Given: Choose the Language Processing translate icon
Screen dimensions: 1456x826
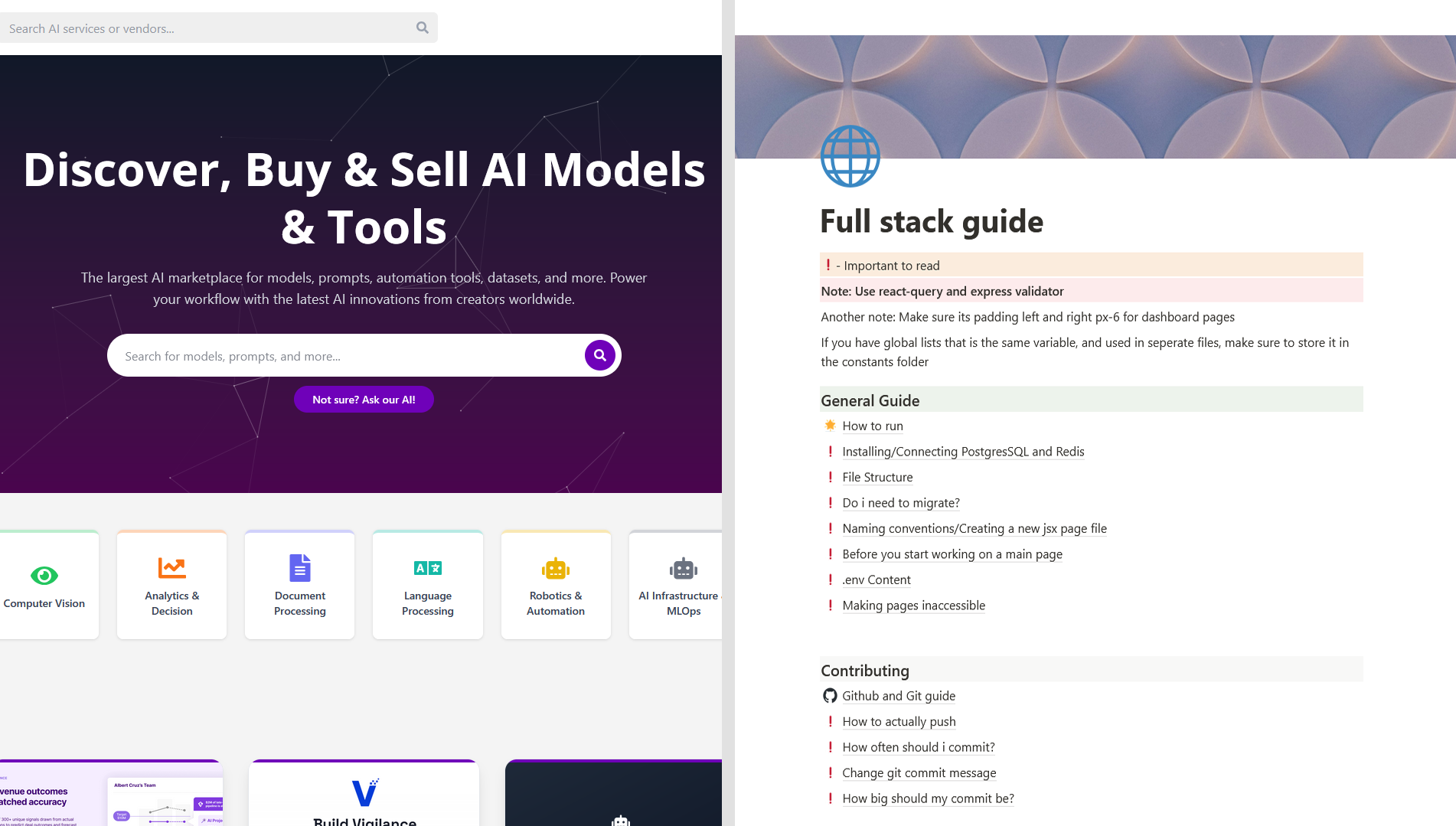Looking at the screenshot, I should pyautogui.click(x=427, y=568).
